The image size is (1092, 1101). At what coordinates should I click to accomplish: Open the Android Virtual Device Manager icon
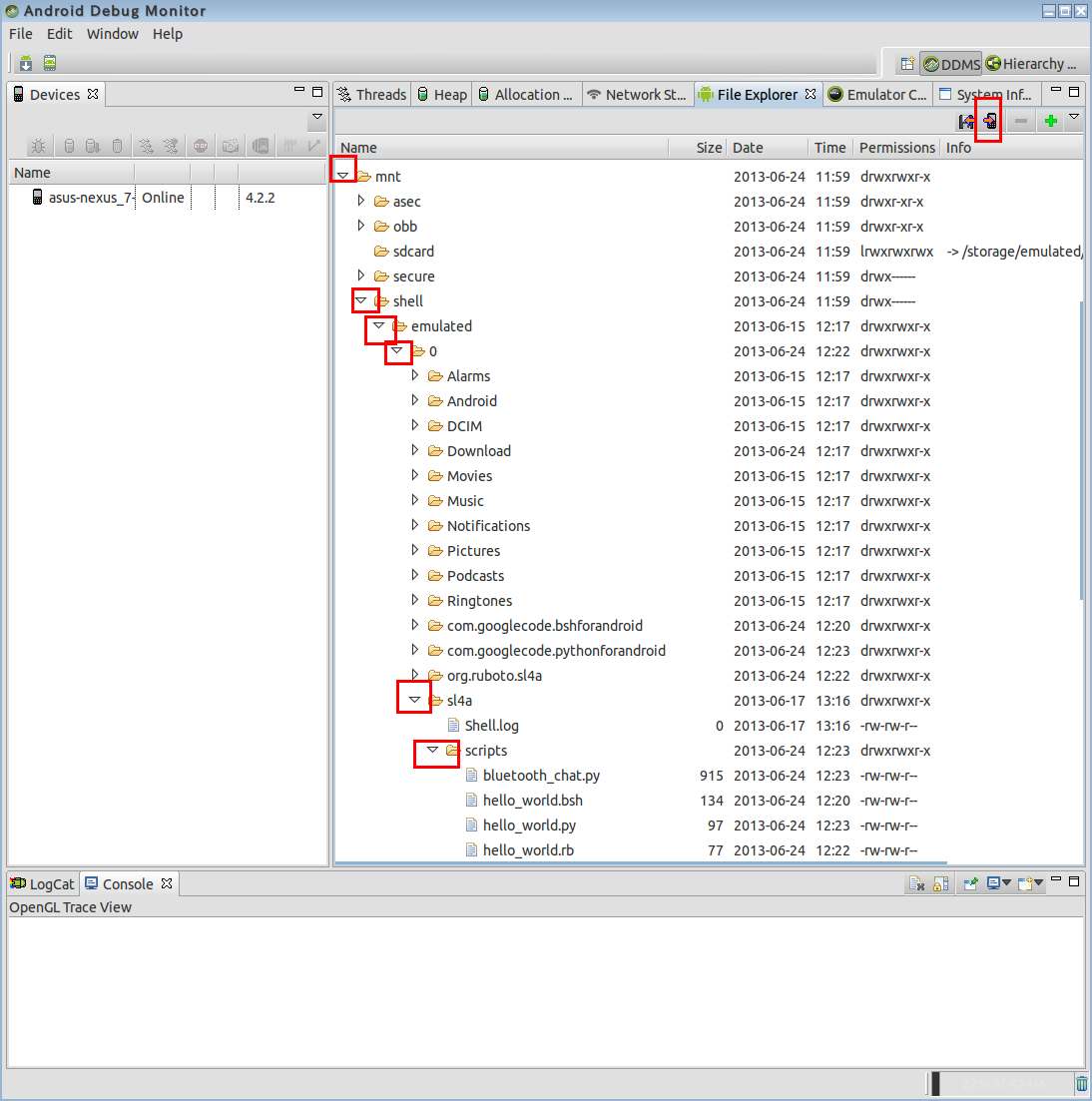pos(50,63)
